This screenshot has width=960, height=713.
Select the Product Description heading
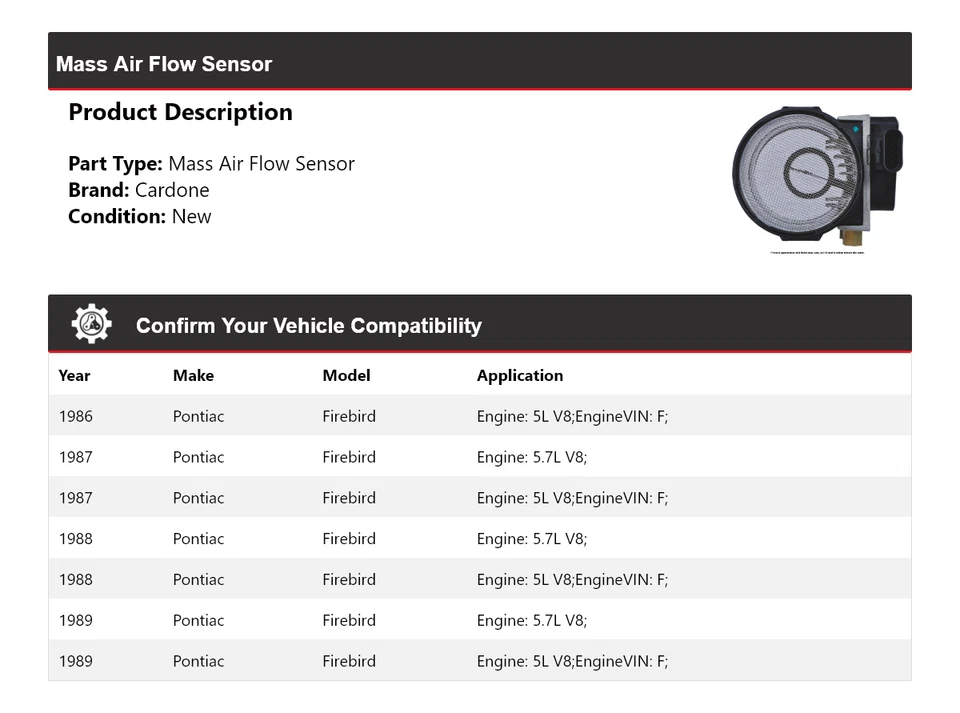click(181, 112)
